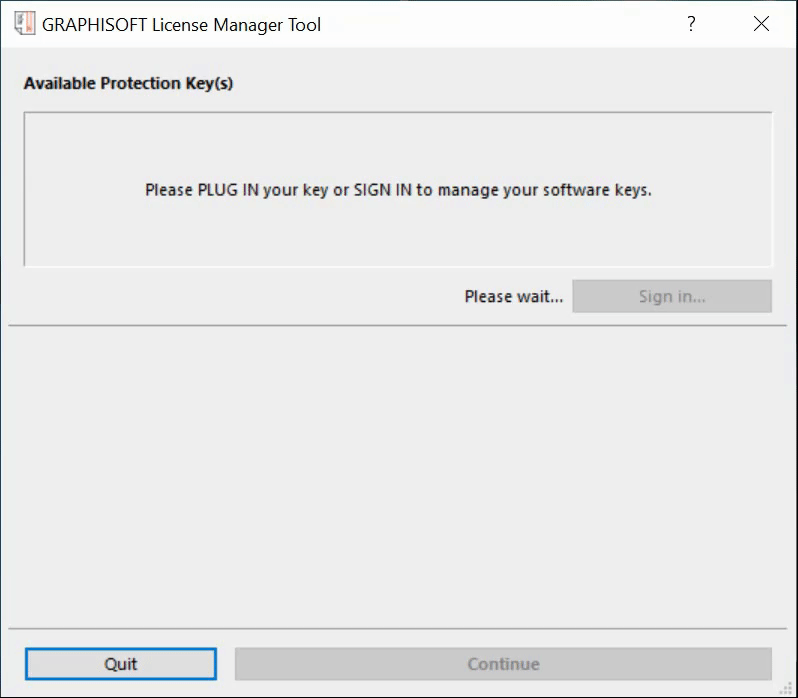798x698 pixels.
Task: Click the 'Available Protection Key(s)' heading
Action: pyautogui.click(x=128, y=83)
